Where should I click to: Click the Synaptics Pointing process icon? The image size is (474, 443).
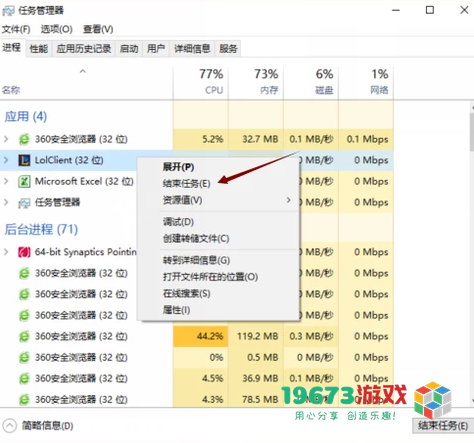coord(24,252)
